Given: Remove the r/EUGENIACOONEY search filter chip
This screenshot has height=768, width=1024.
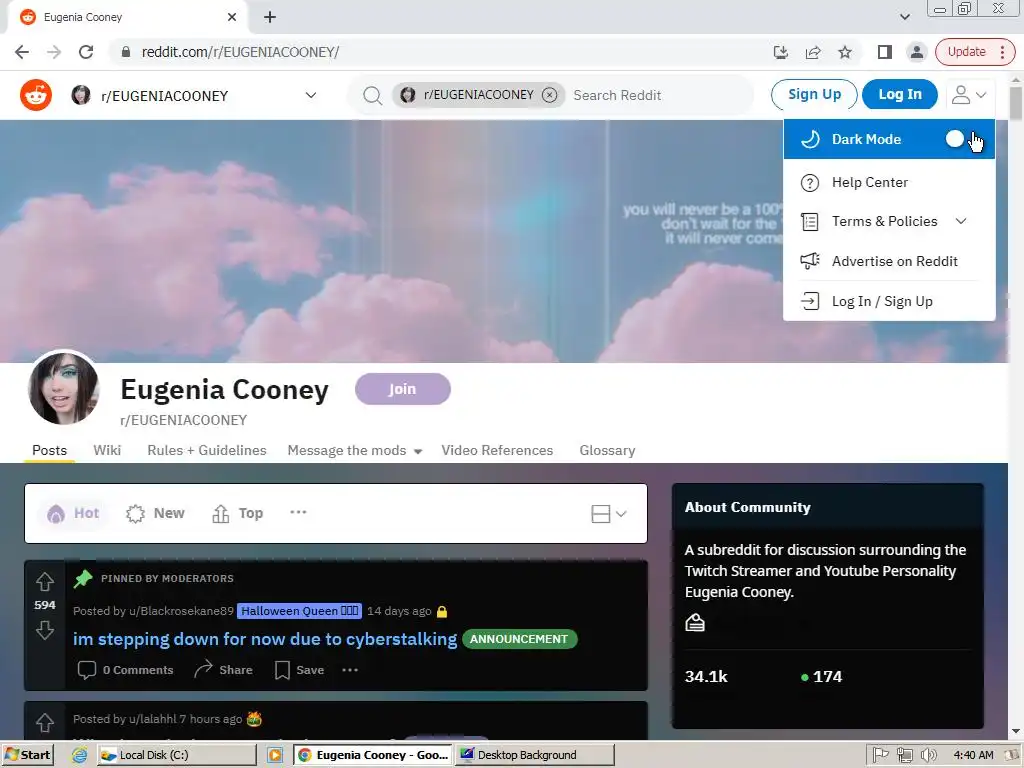Looking at the screenshot, I should pyautogui.click(x=550, y=95).
